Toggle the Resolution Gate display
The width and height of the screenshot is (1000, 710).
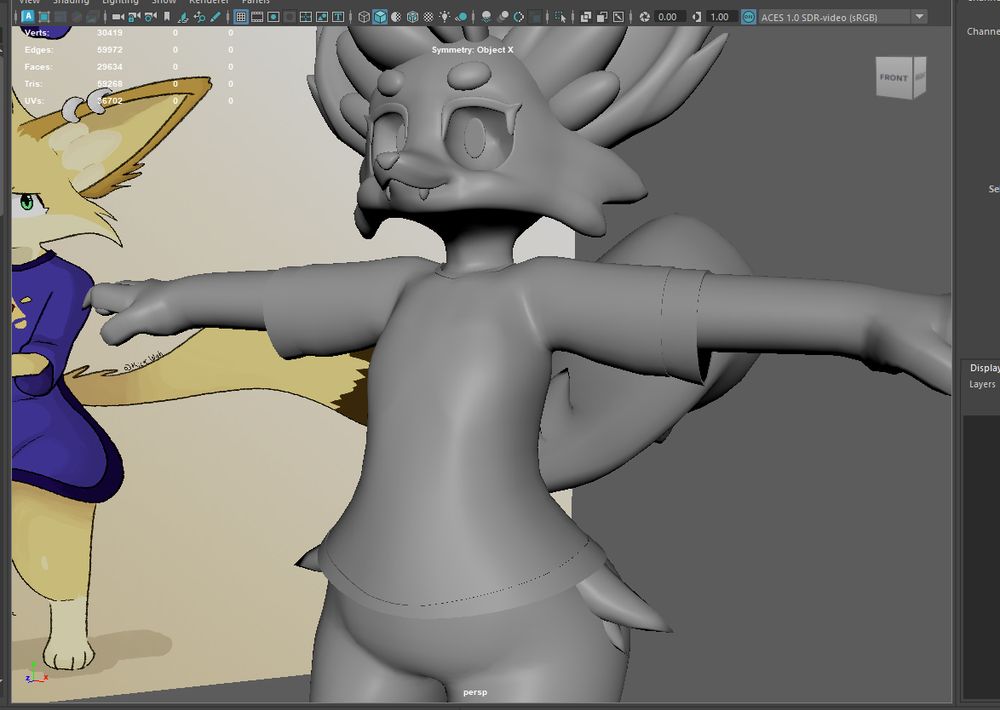tap(273, 17)
